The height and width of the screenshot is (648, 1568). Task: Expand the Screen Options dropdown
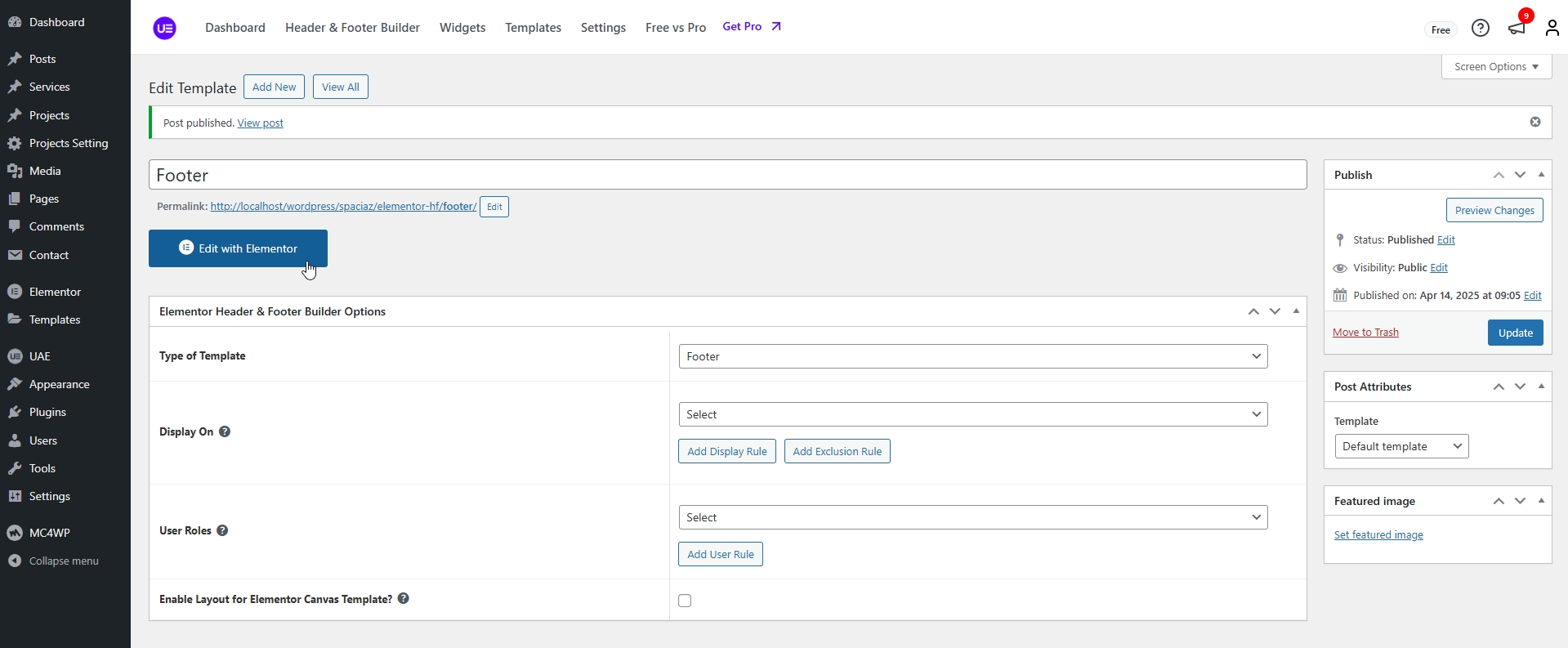pyautogui.click(x=1496, y=67)
